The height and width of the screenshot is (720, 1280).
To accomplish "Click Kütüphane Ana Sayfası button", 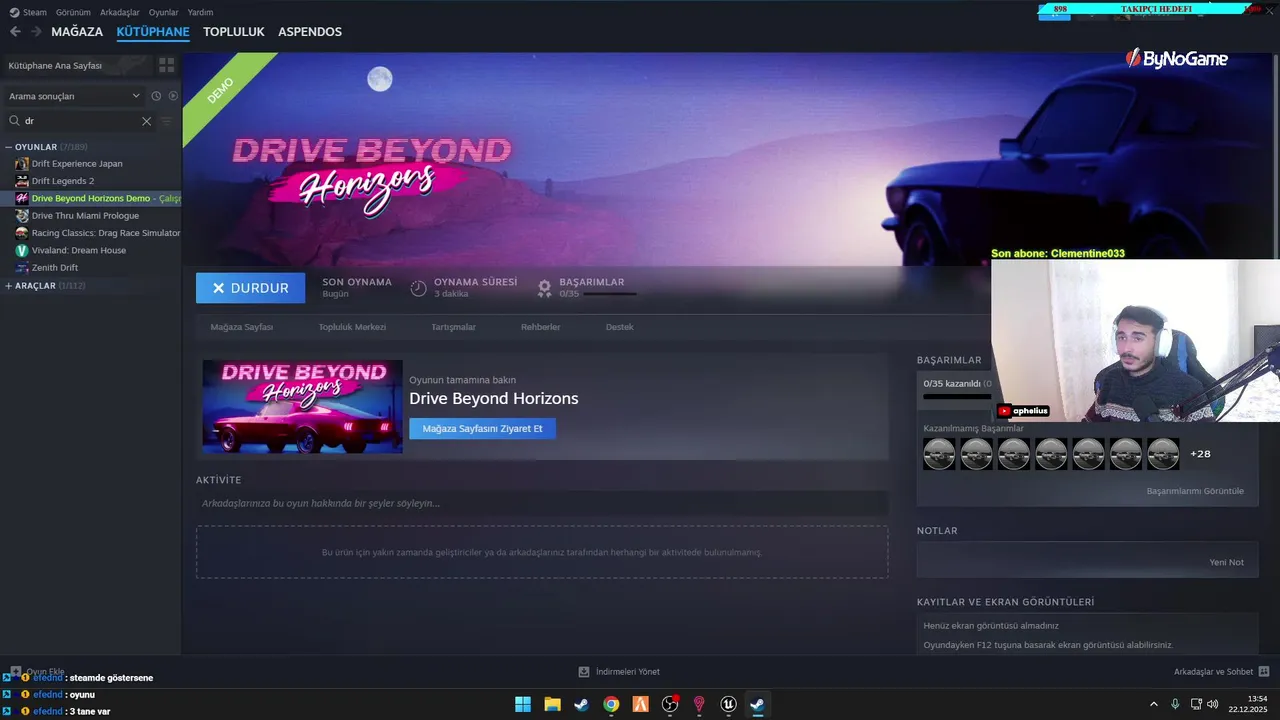I will pyautogui.click(x=77, y=65).
